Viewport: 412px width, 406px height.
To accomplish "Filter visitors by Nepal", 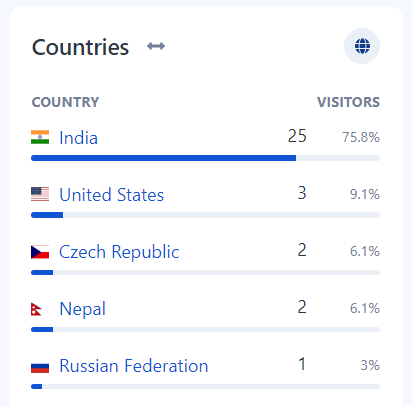I will [82, 309].
